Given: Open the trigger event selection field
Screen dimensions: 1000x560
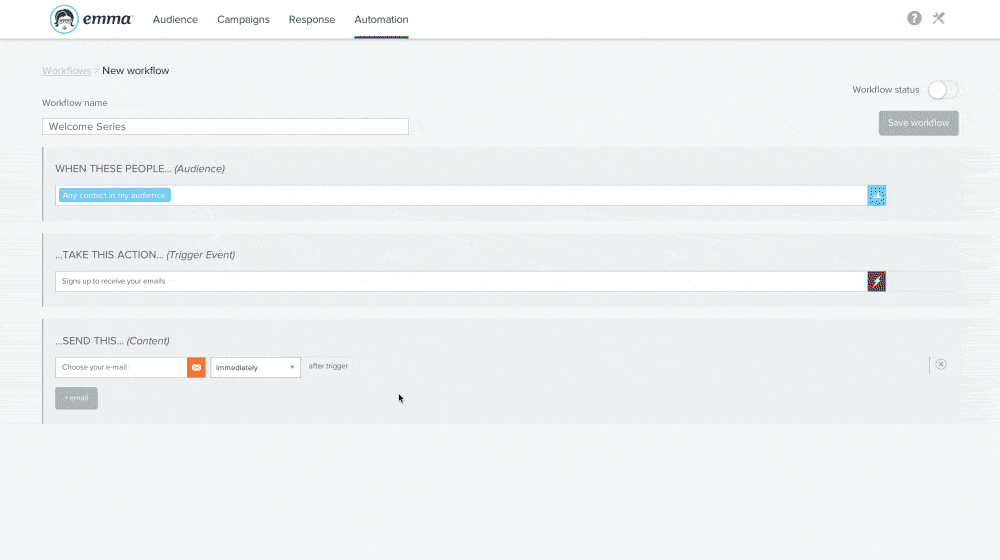Looking at the screenshot, I should click(461, 281).
